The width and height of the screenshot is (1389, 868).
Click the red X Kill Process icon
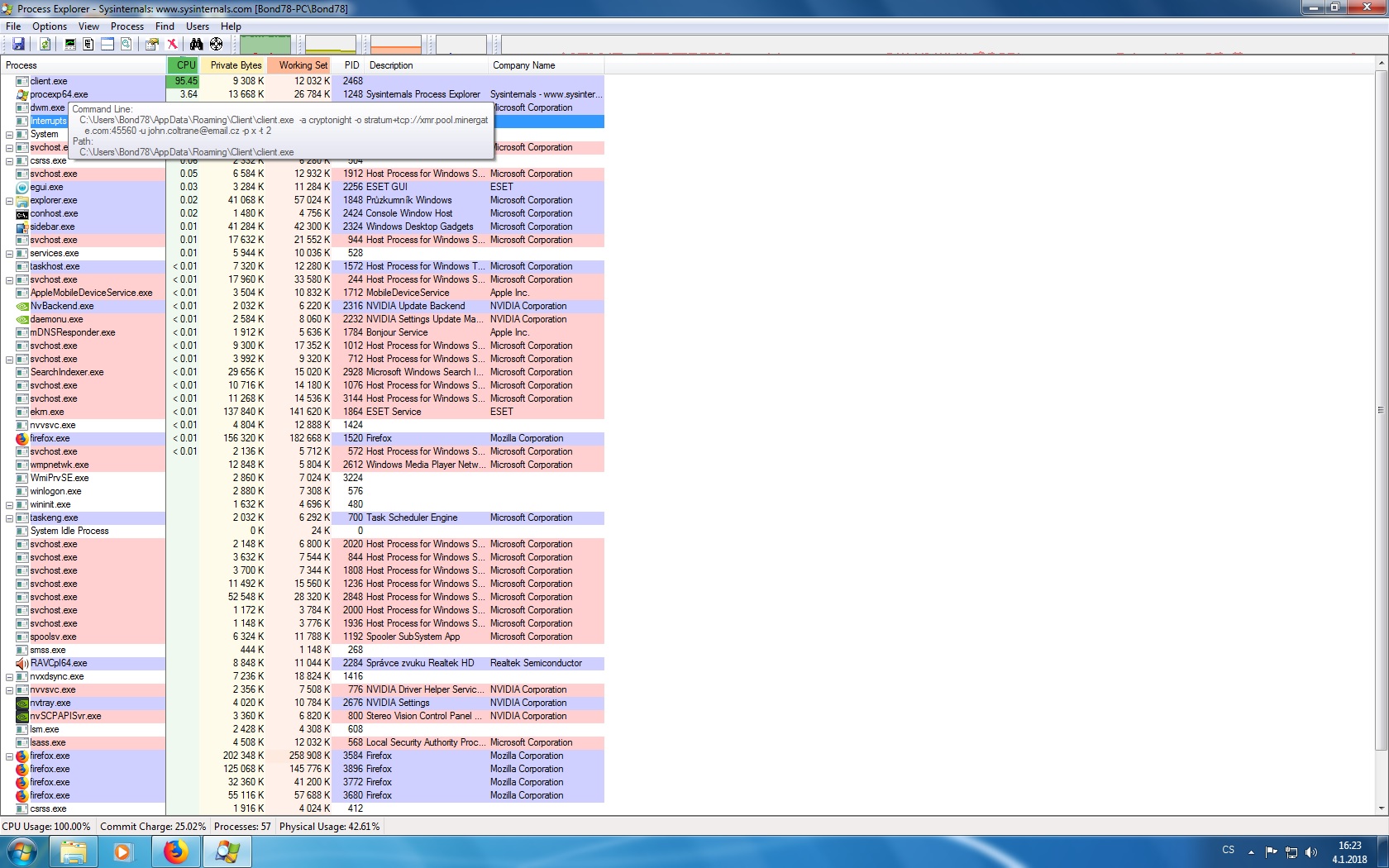click(172, 44)
